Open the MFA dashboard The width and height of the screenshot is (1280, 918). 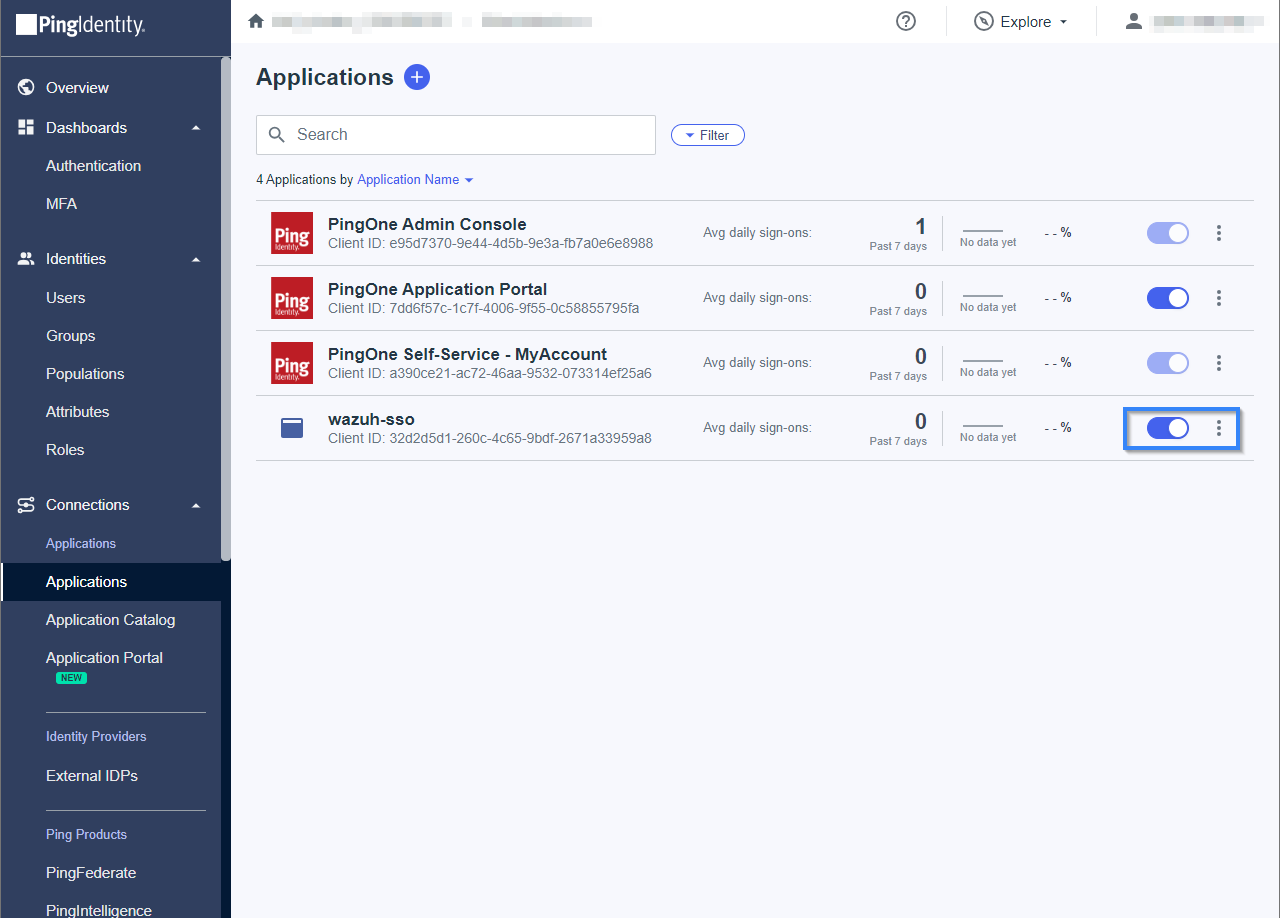coord(61,204)
